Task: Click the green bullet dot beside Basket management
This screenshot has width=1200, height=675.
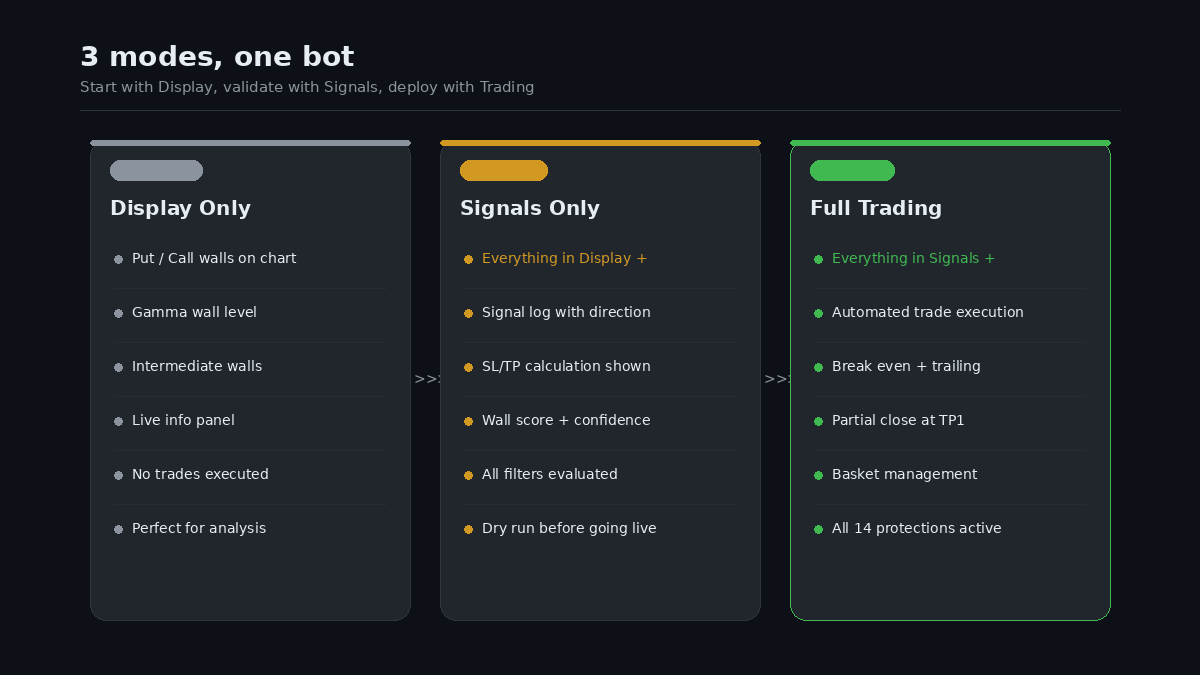Action: 818,475
